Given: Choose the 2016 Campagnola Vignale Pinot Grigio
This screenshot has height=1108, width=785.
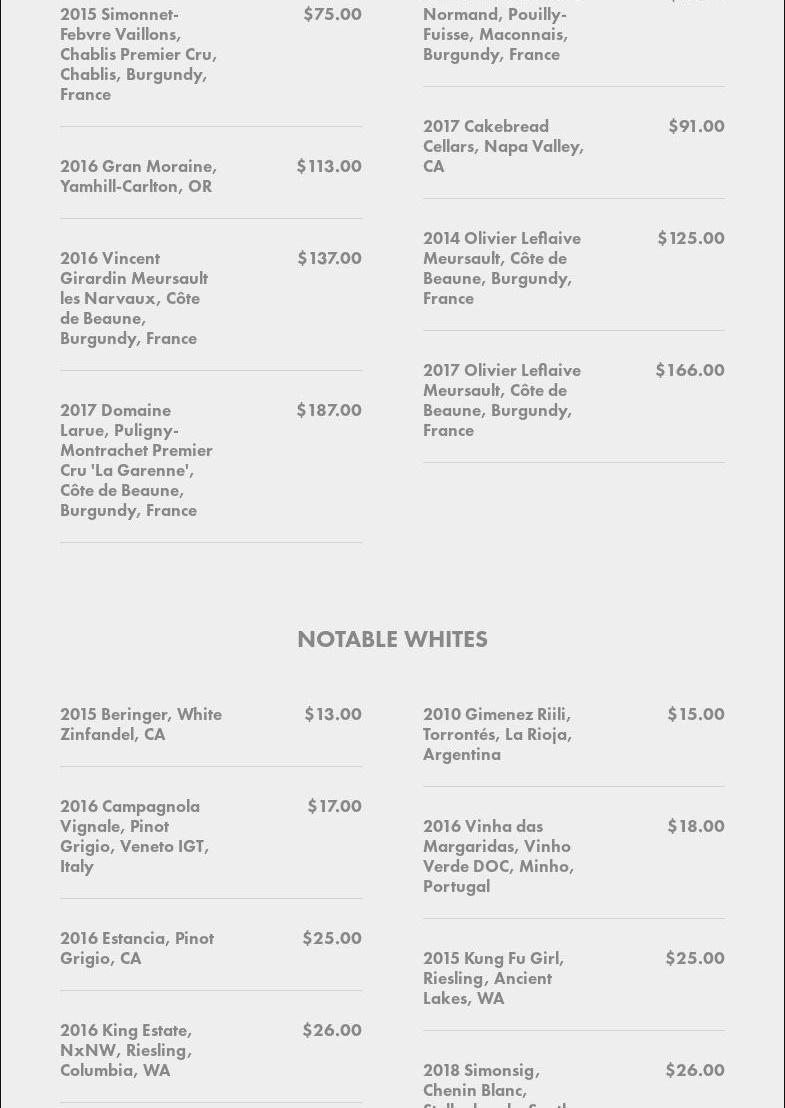Looking at the screenshot, I should coord(134,836).
